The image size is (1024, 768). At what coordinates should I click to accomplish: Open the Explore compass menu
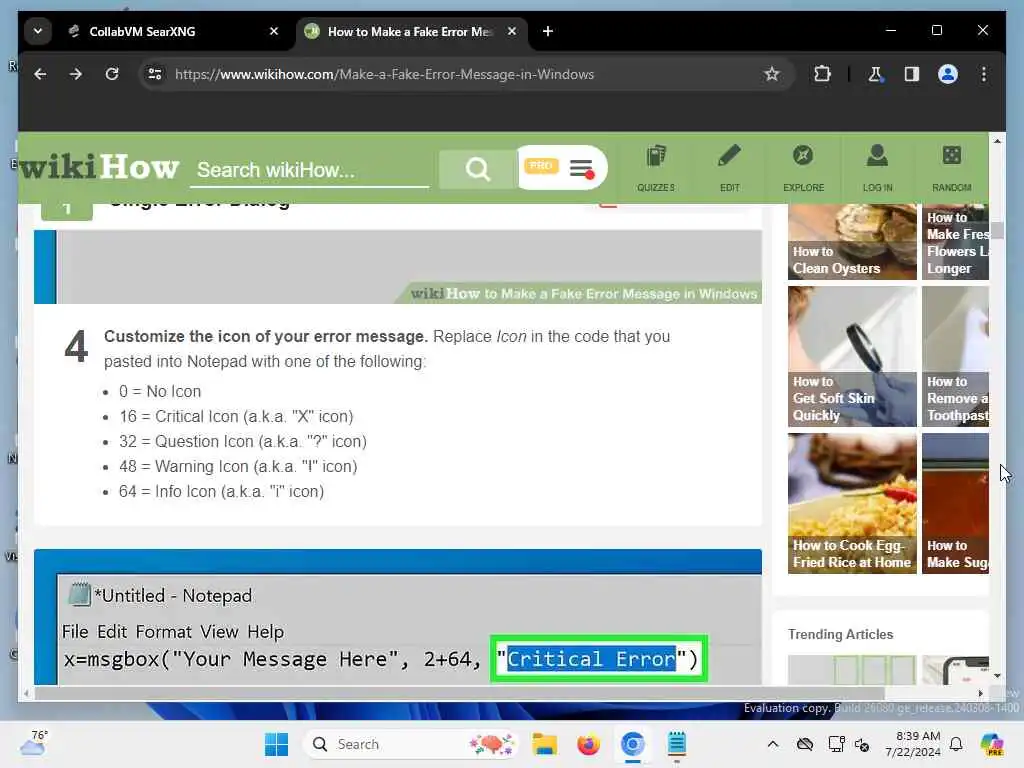803,168
